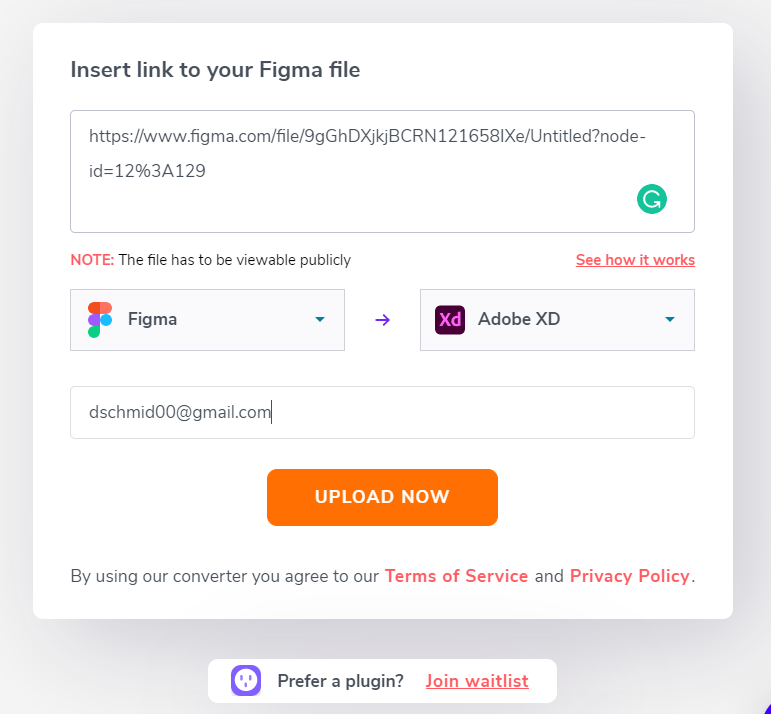Expand the Figma source format dropdown arrow

tap(320, 320)
